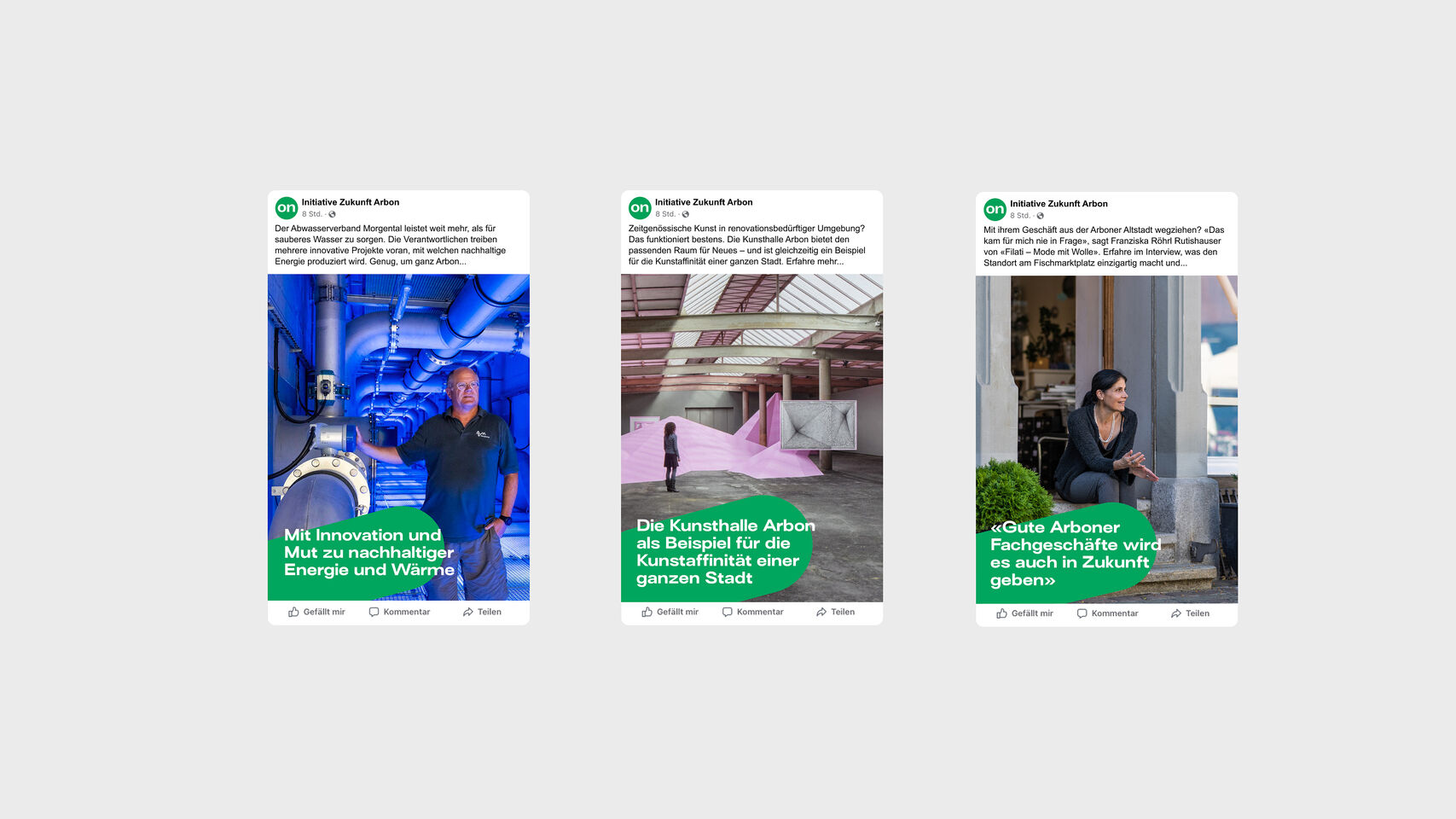The width and height of the screenshot is (1456, 819).
Task: Like the Abwasserverband post via 'Gefällt mir'
Action: [316, 612]
